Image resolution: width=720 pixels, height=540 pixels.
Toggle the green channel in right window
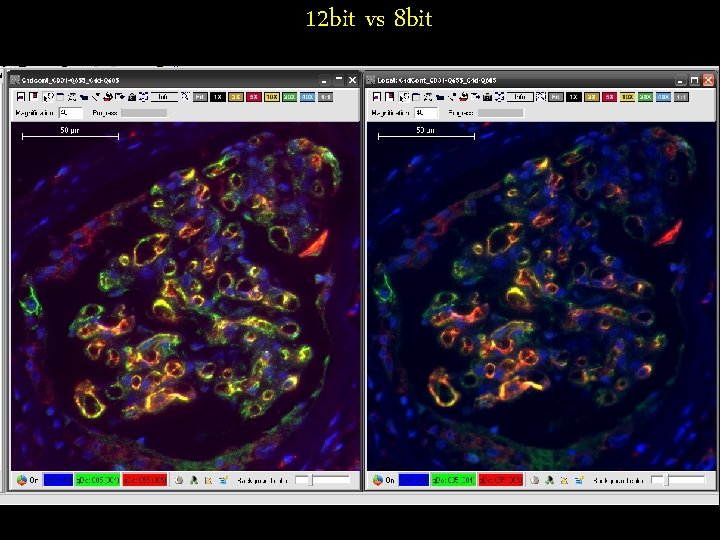(x=453, y=480)
